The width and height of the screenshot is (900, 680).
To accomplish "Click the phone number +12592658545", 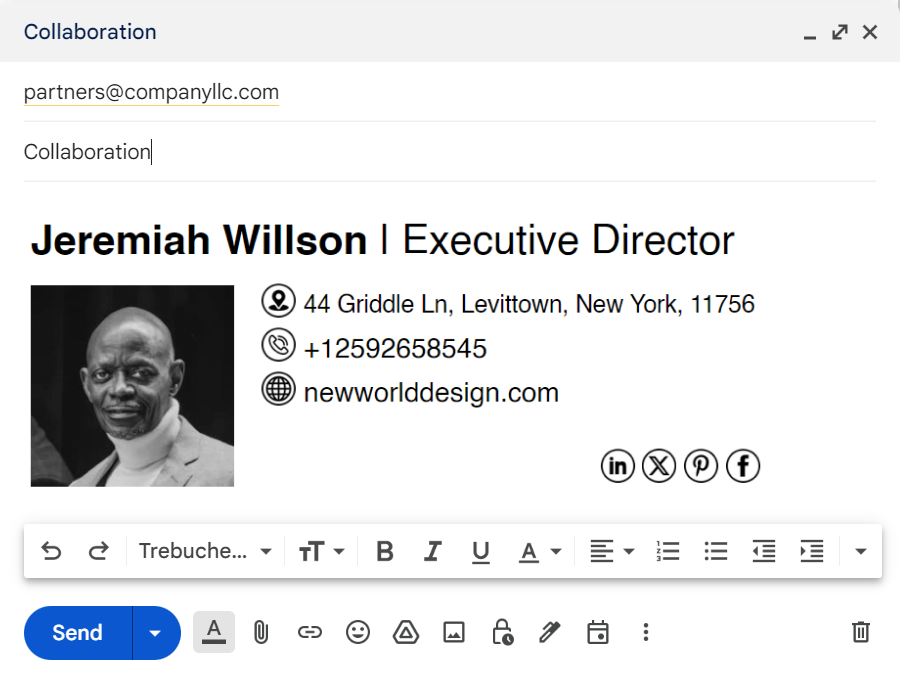I will tap(395, 349).
